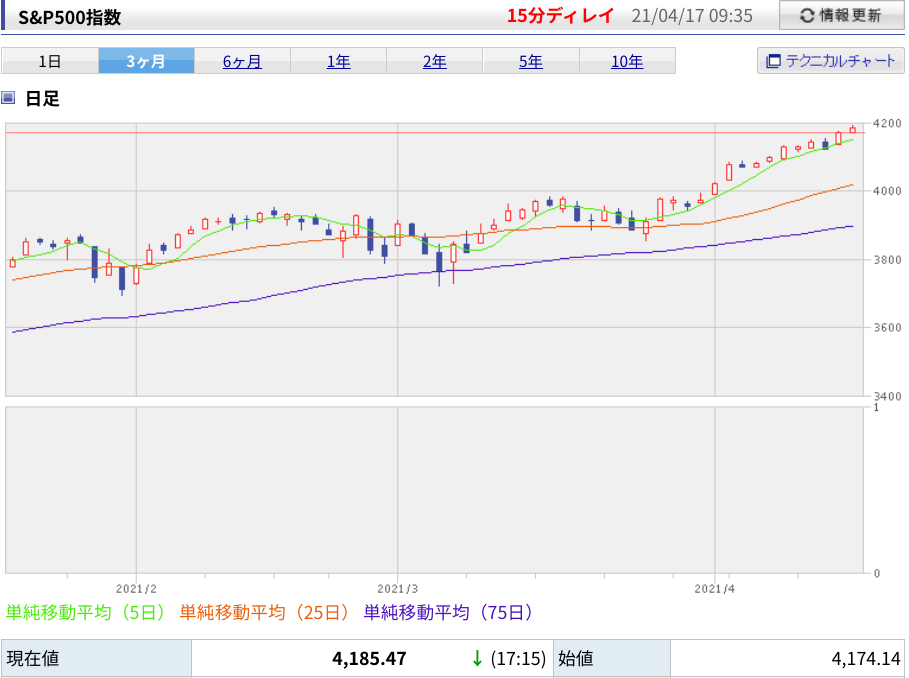This screenshot has height=678, width=909.
Task: Click the opening value 4,174.14
Action: (x=866, y=659)
